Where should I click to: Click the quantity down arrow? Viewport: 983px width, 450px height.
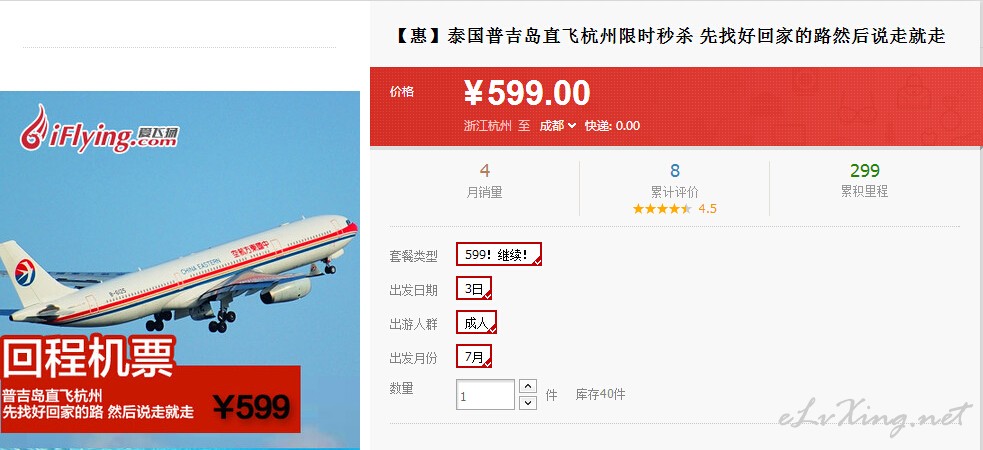tap(528, 402)
